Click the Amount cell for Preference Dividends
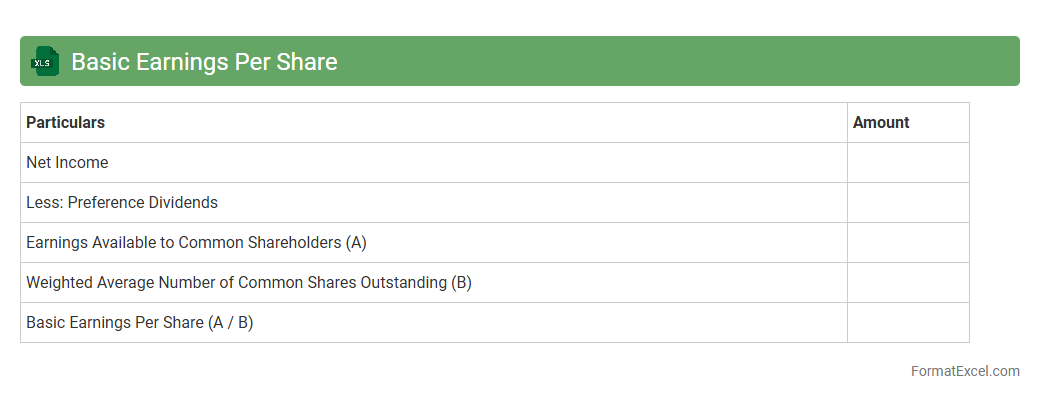 908,203
